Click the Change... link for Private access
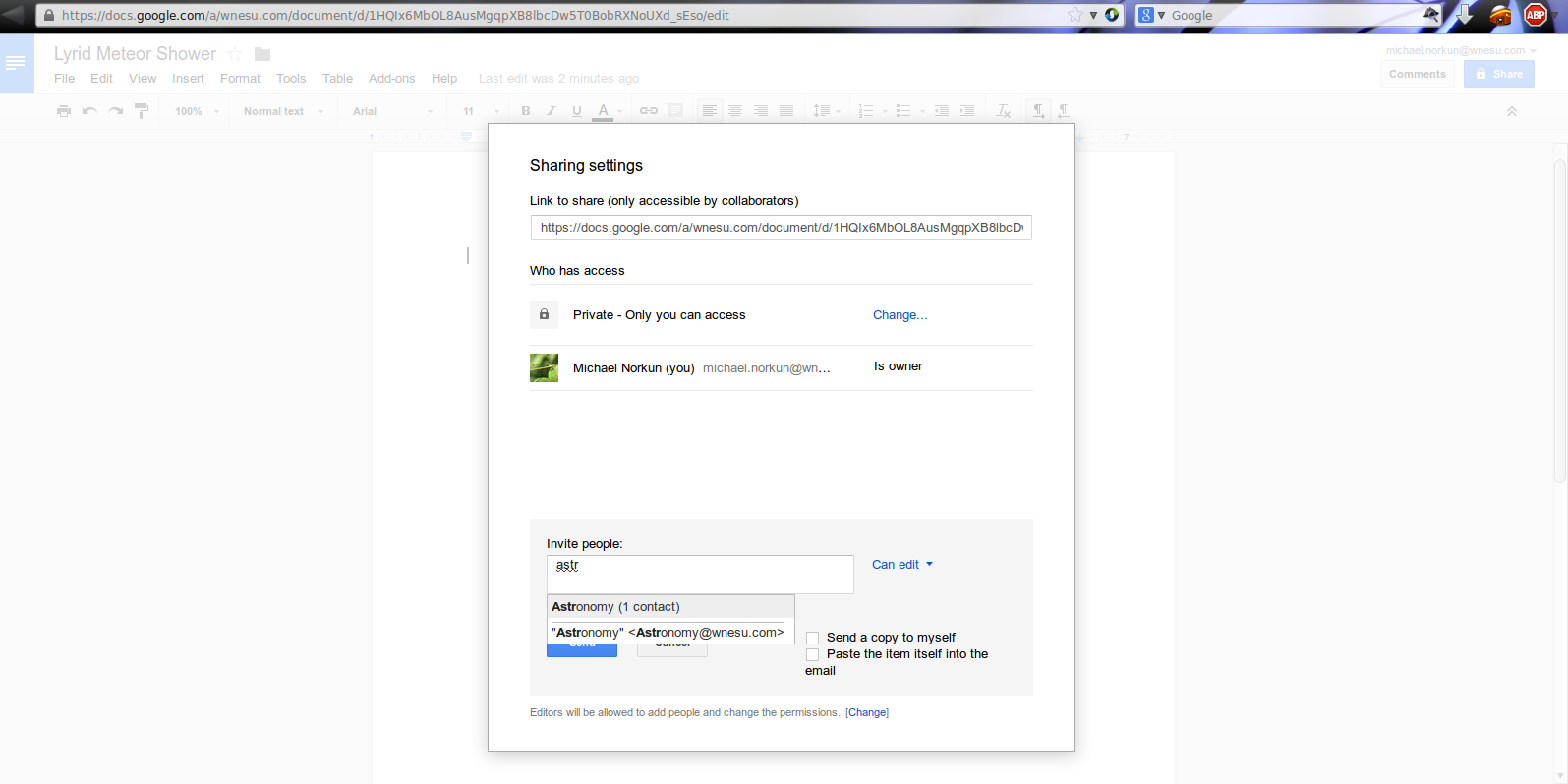This screenshot has height=784, width=1568. coord(900,315)
